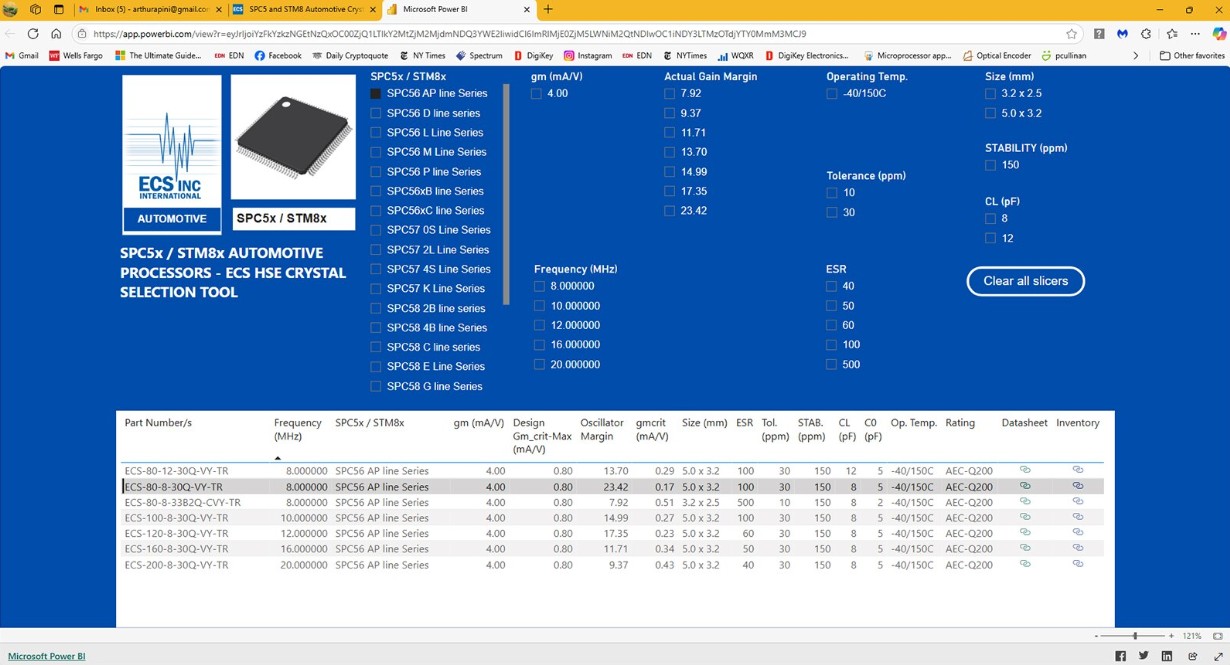Tick the ESR 100 checkbox

pyautogui.click(x=832, y=345)
